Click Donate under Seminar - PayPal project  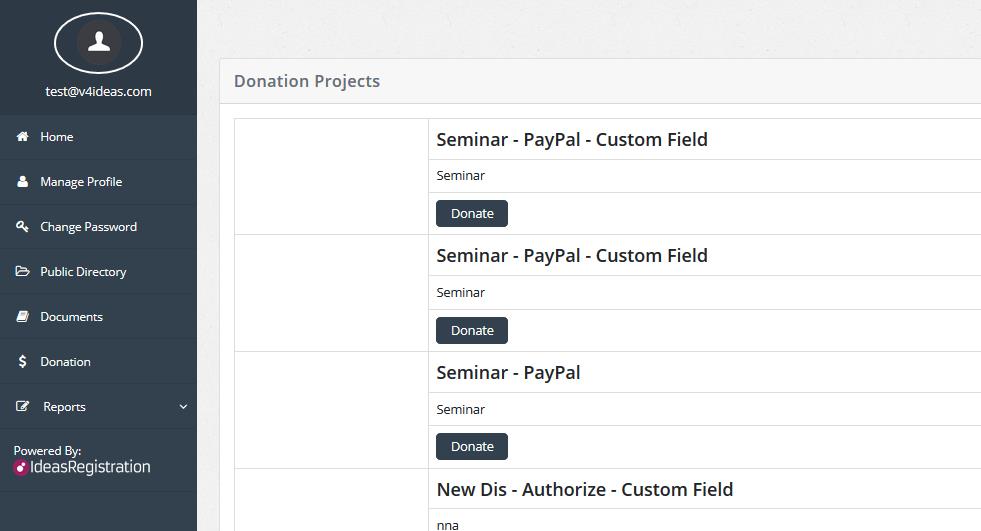pos(472,447)
